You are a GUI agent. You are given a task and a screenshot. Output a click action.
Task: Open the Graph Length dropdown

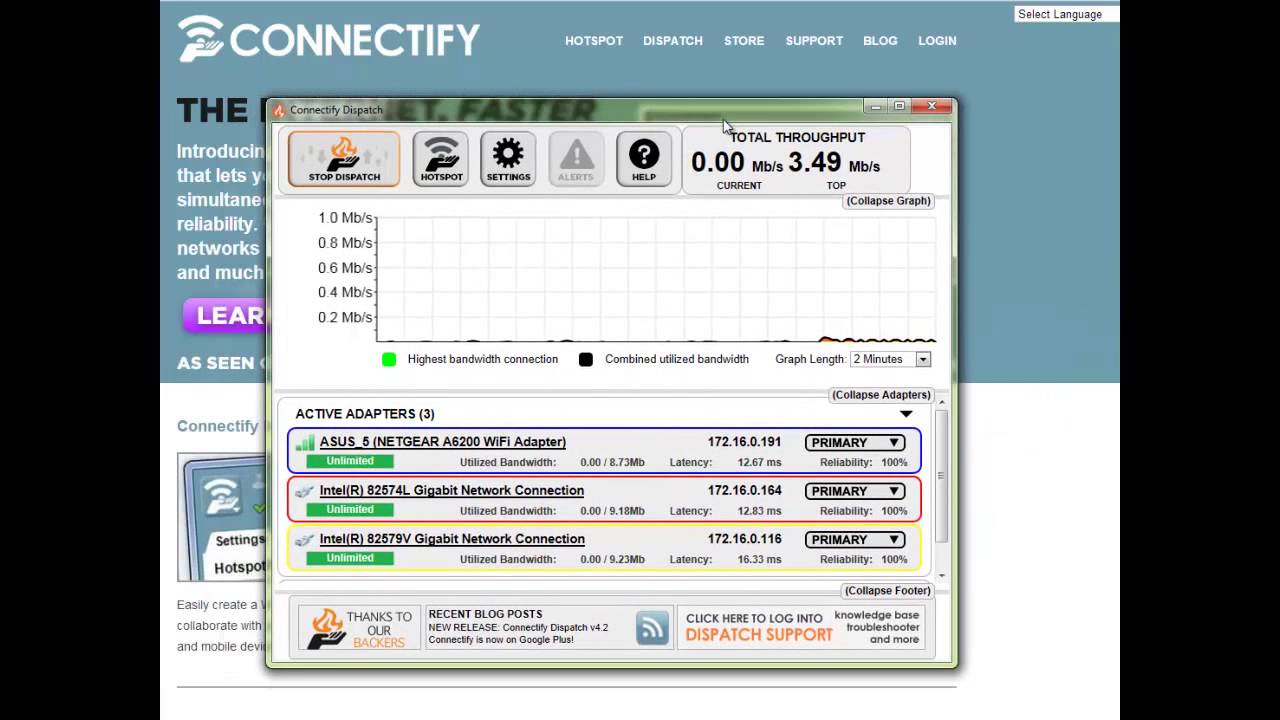coord(890,359)
